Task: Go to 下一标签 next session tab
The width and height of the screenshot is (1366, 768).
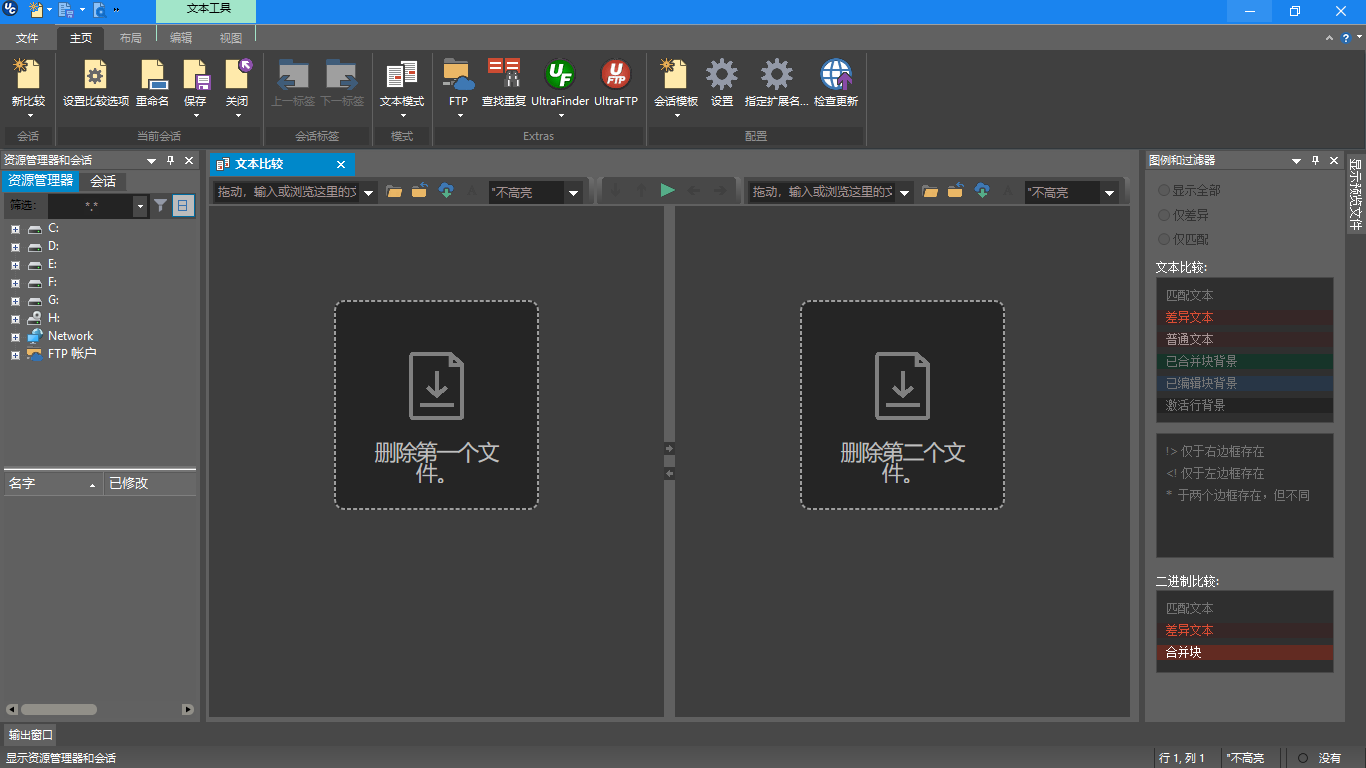Action: point(342,82)
